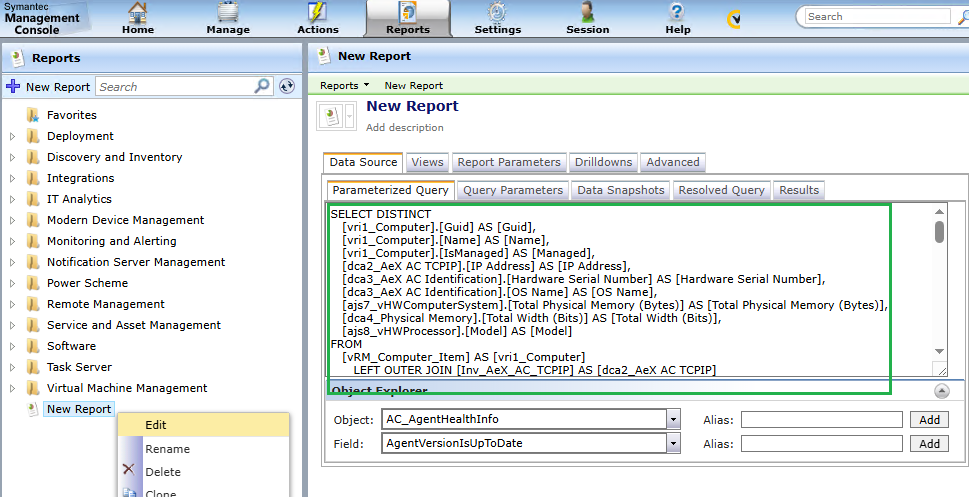This screenshot has height=497, width=969.
Task: Click the Norton checkmark logo icon
Action: coord(733,20)
